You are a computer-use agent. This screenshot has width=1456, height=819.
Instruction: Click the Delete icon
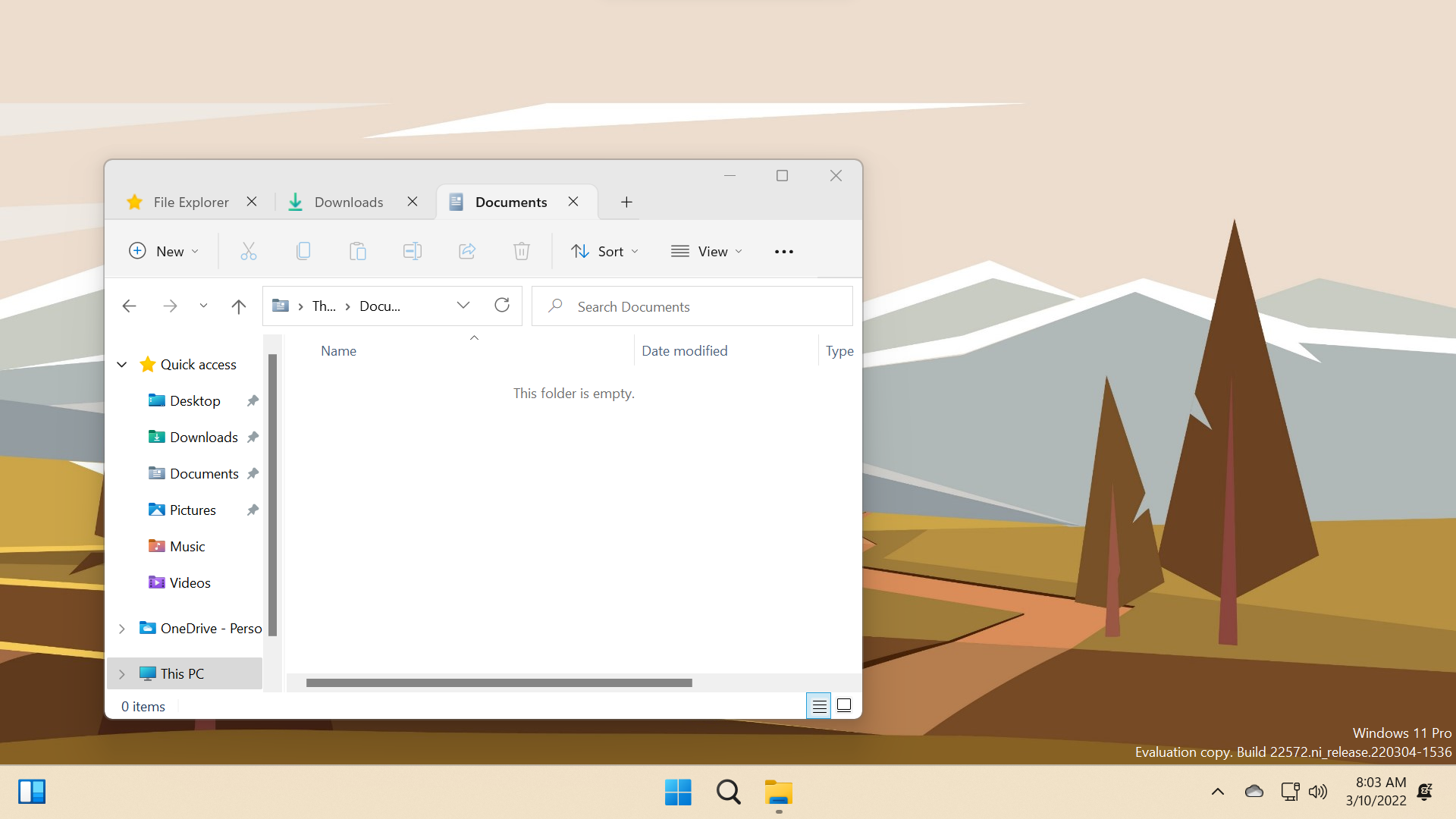pyautogui.click(x=521, y=251)
